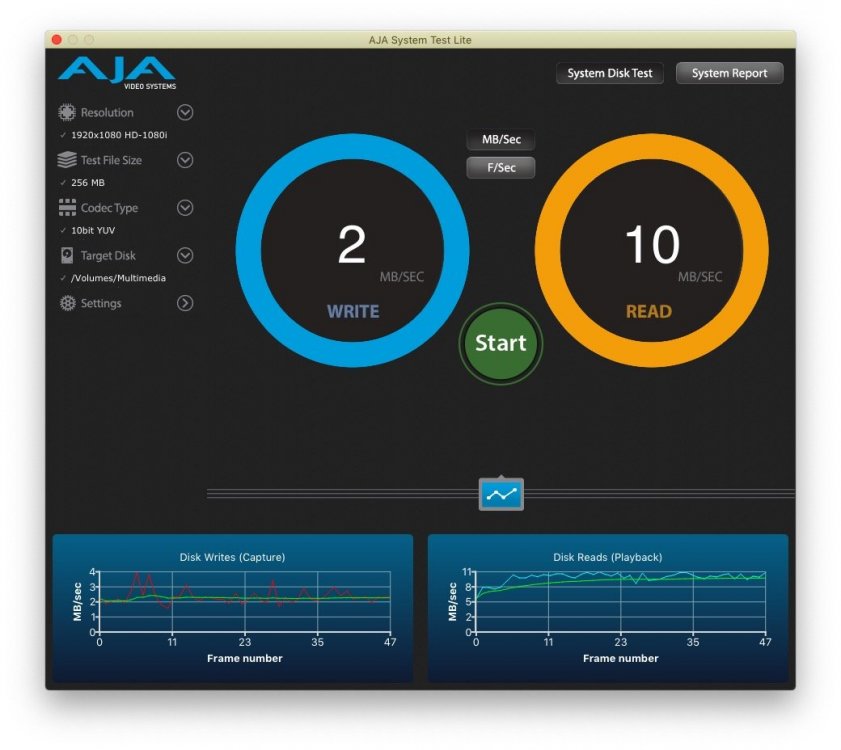
Task: Click the Resolution chip icon
Action: pyautogui.click(x=67, y=112)
